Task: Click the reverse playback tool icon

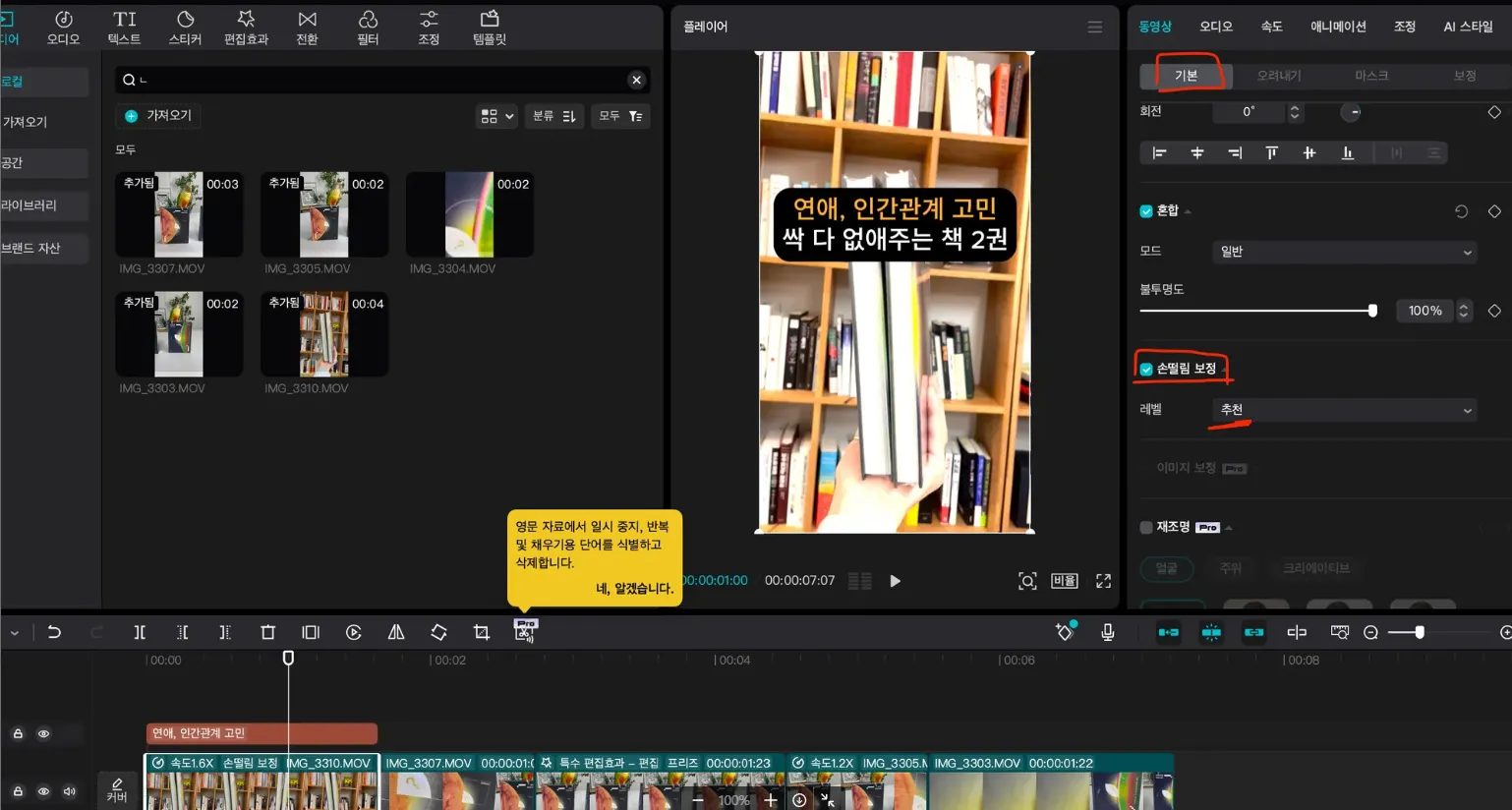Action: pos(354,632)
